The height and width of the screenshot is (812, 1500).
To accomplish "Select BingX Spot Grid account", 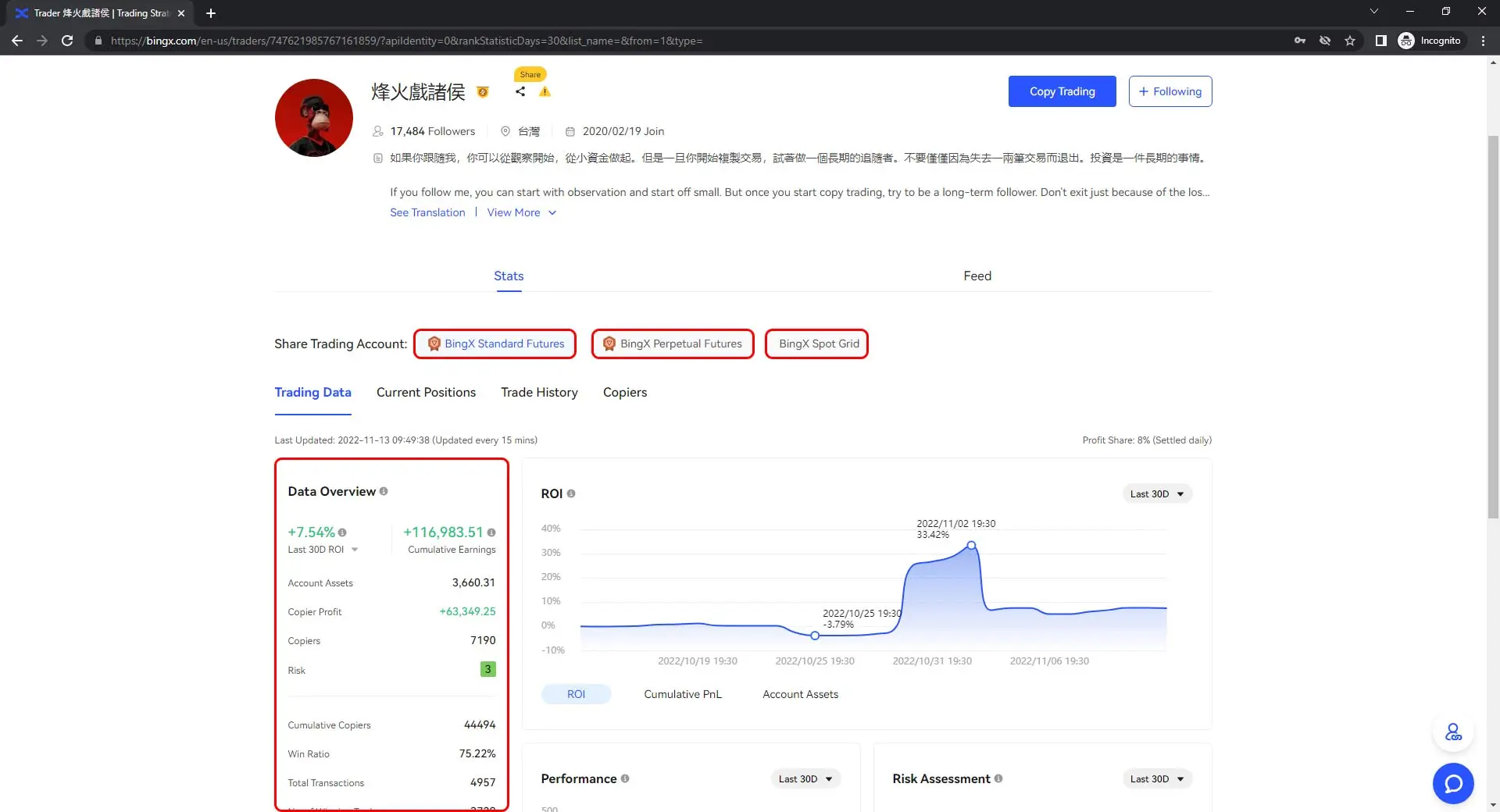I will pos(817,344).
